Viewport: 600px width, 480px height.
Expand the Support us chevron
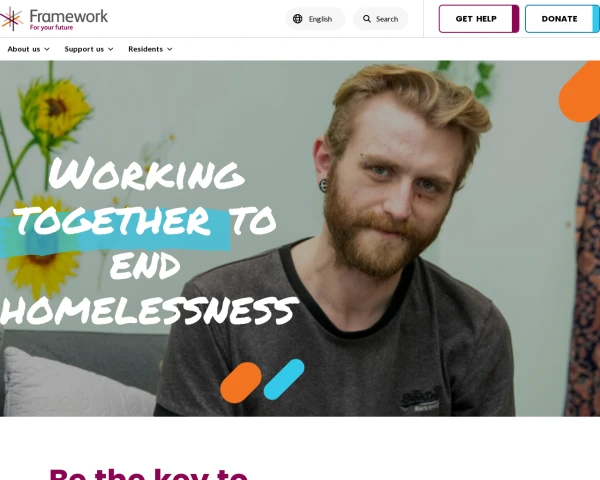click(x=111, y=49)
